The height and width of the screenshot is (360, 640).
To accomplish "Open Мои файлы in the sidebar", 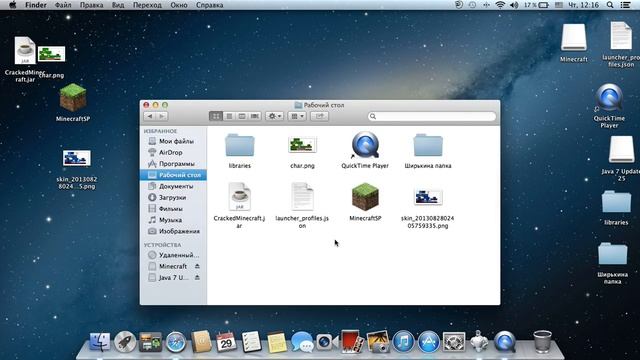I will pyautogui.click(x=173, y=141).
